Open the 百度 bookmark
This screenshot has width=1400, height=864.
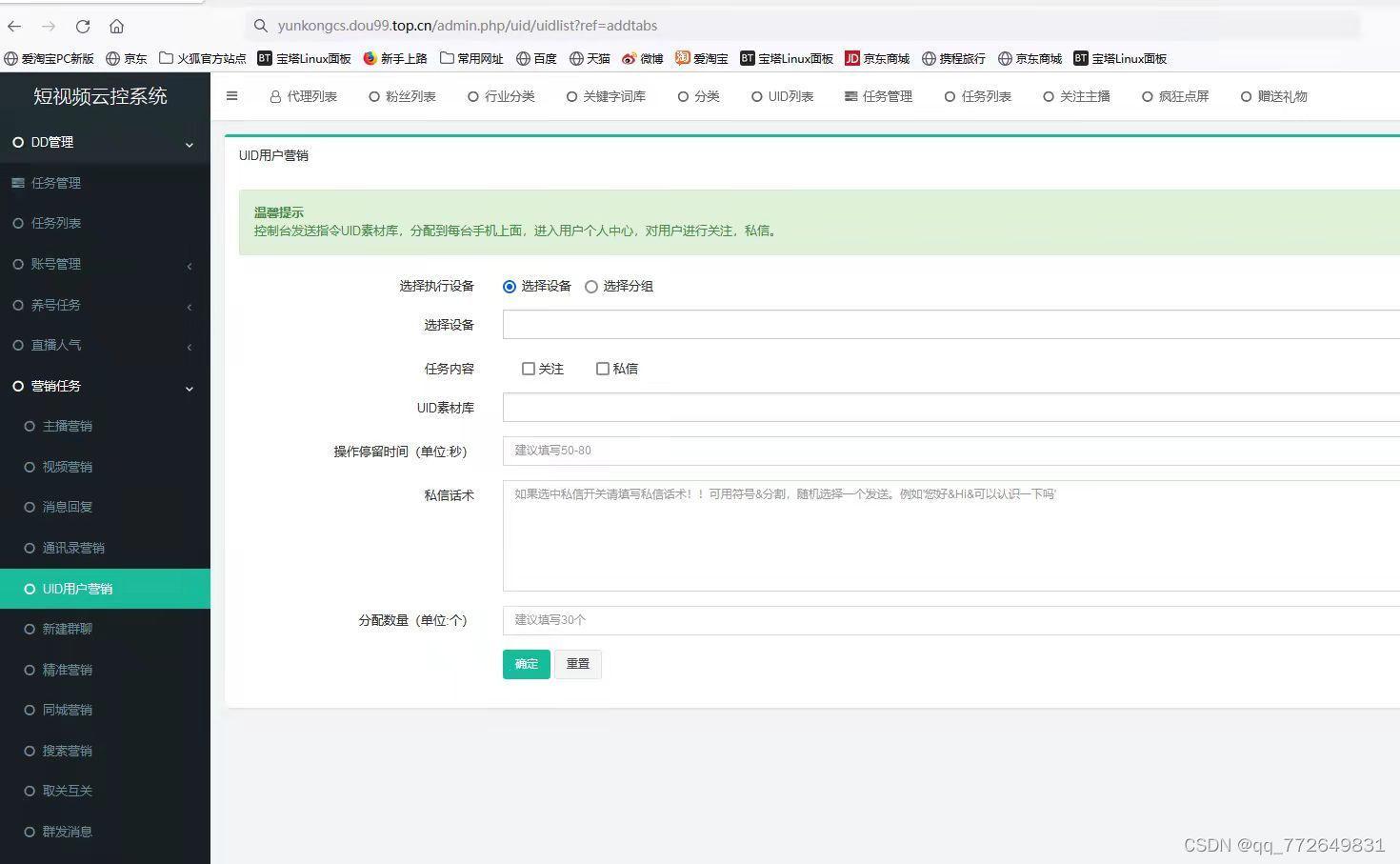pos(536,59)
